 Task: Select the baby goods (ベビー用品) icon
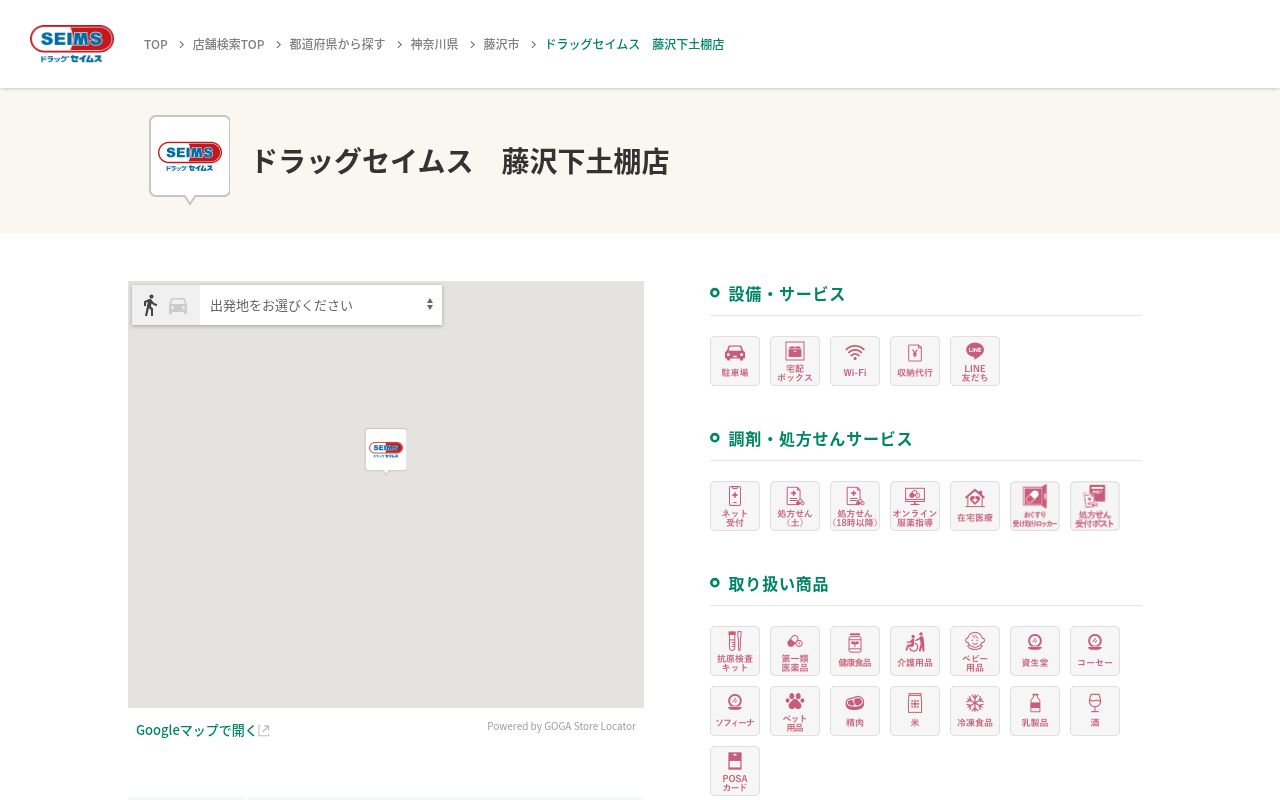(975, 651)
